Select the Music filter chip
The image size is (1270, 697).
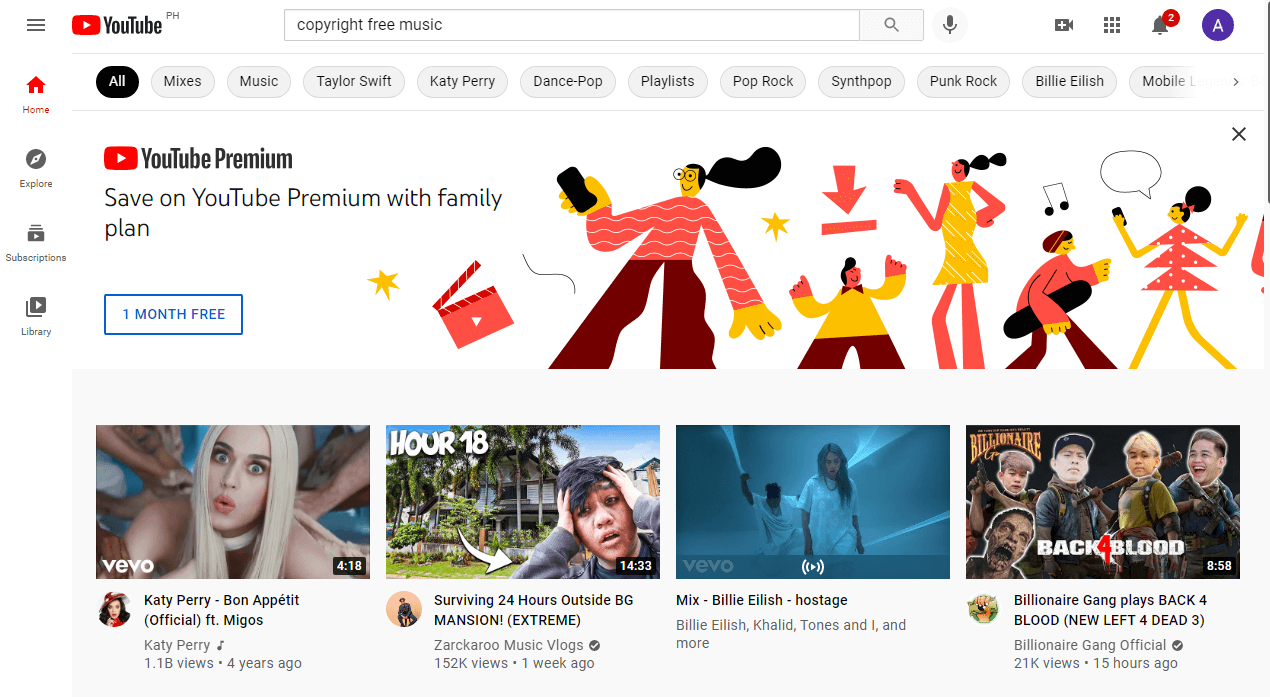click(x=259, y=81)
